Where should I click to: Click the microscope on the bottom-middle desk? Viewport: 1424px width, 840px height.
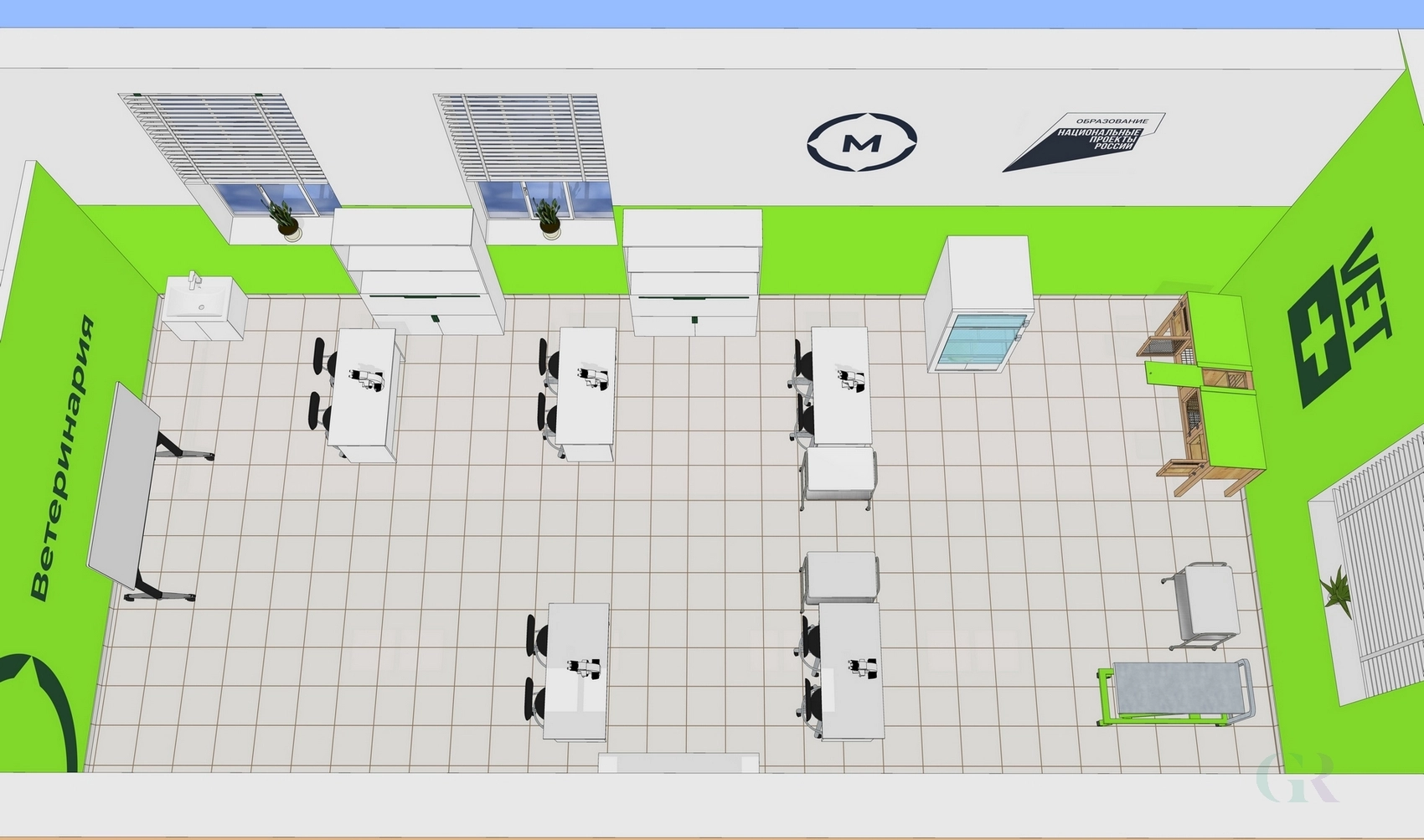point(583,668)
